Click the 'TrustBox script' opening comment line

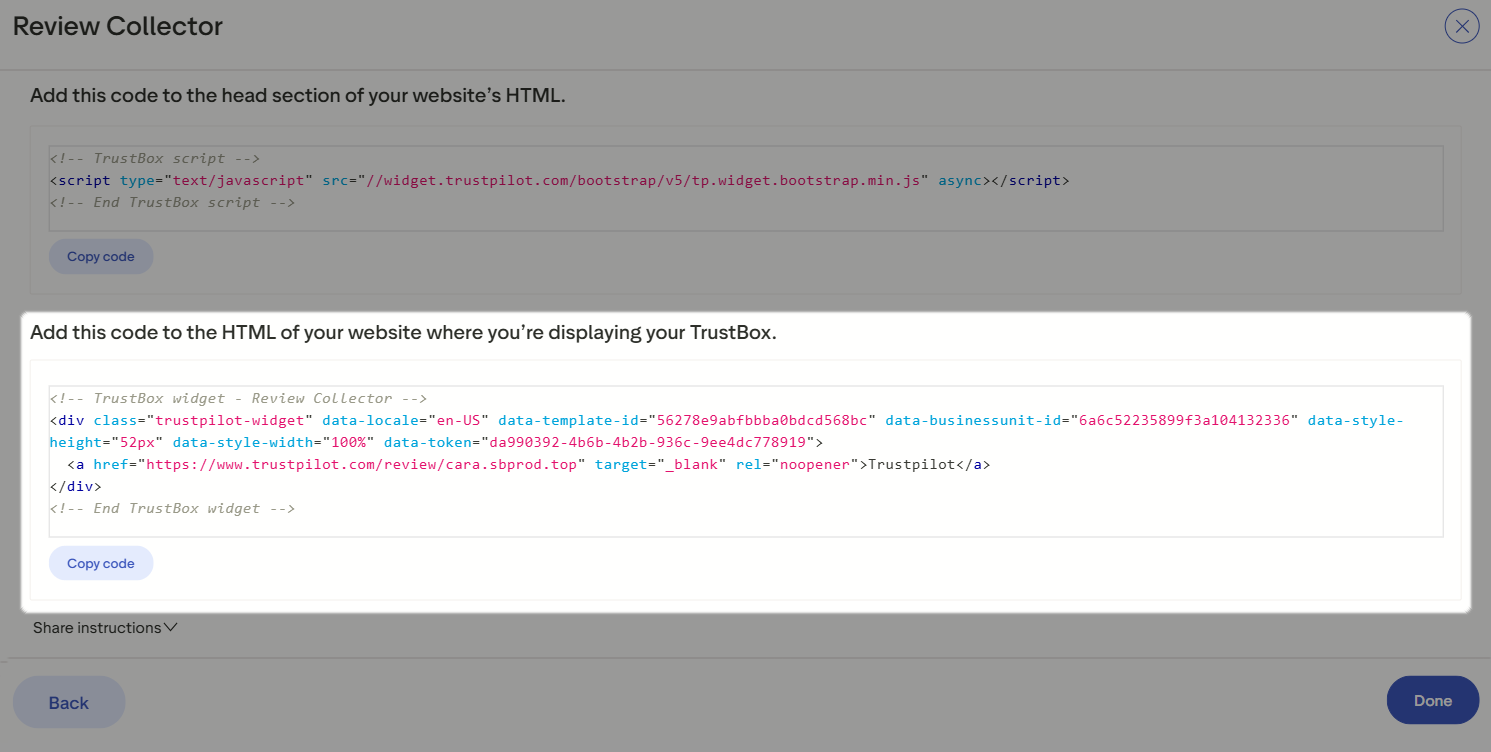coord(155,159)
